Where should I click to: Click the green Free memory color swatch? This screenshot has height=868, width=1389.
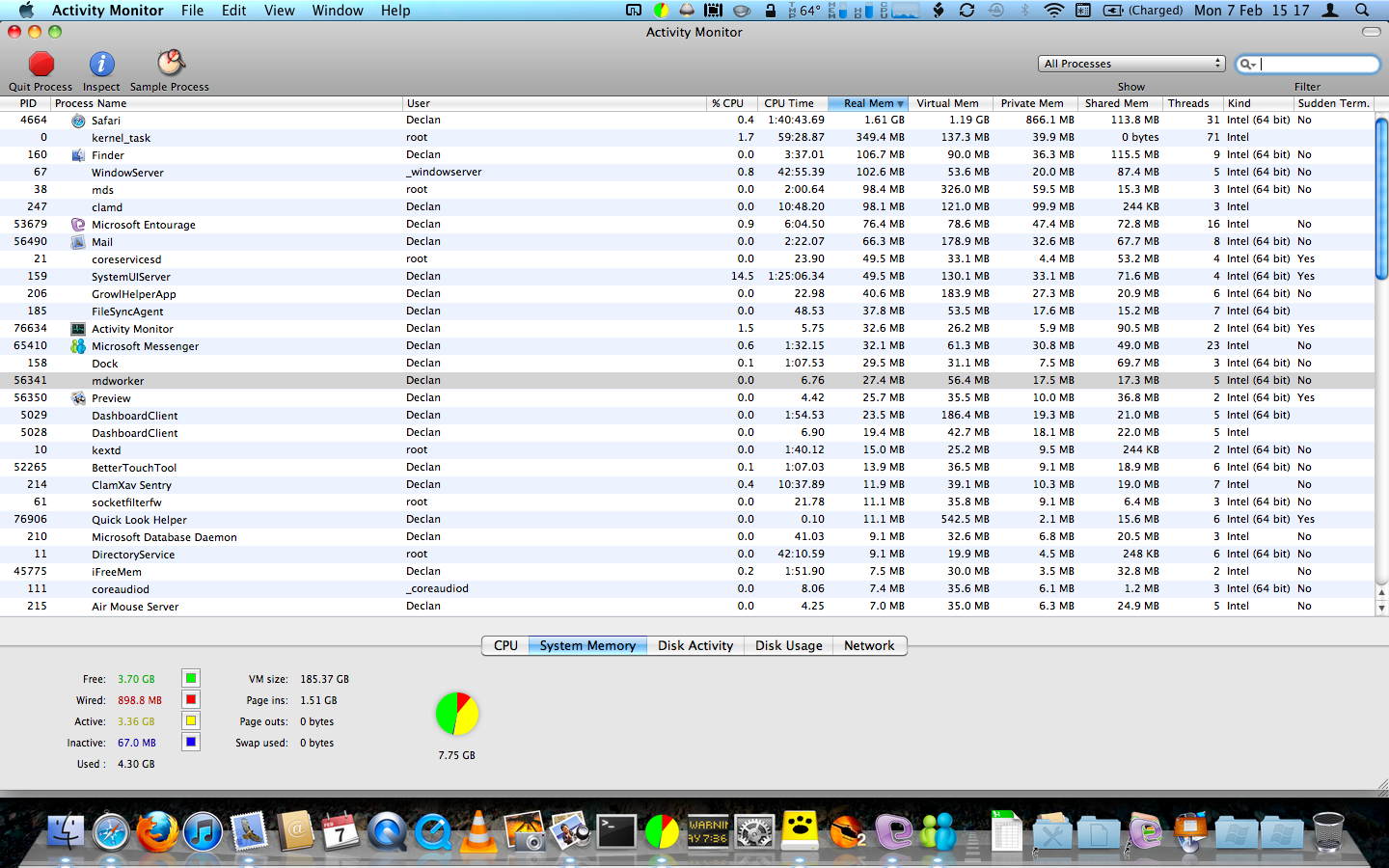[191, 679]
